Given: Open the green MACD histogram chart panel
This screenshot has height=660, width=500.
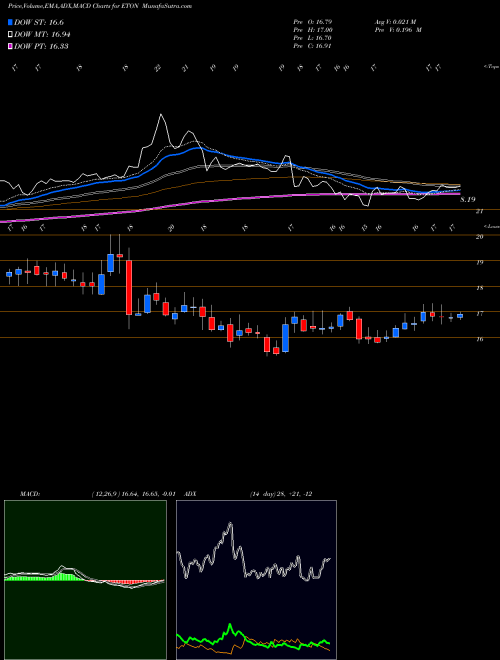Looking at the screenshot, I should pos(85,580).
